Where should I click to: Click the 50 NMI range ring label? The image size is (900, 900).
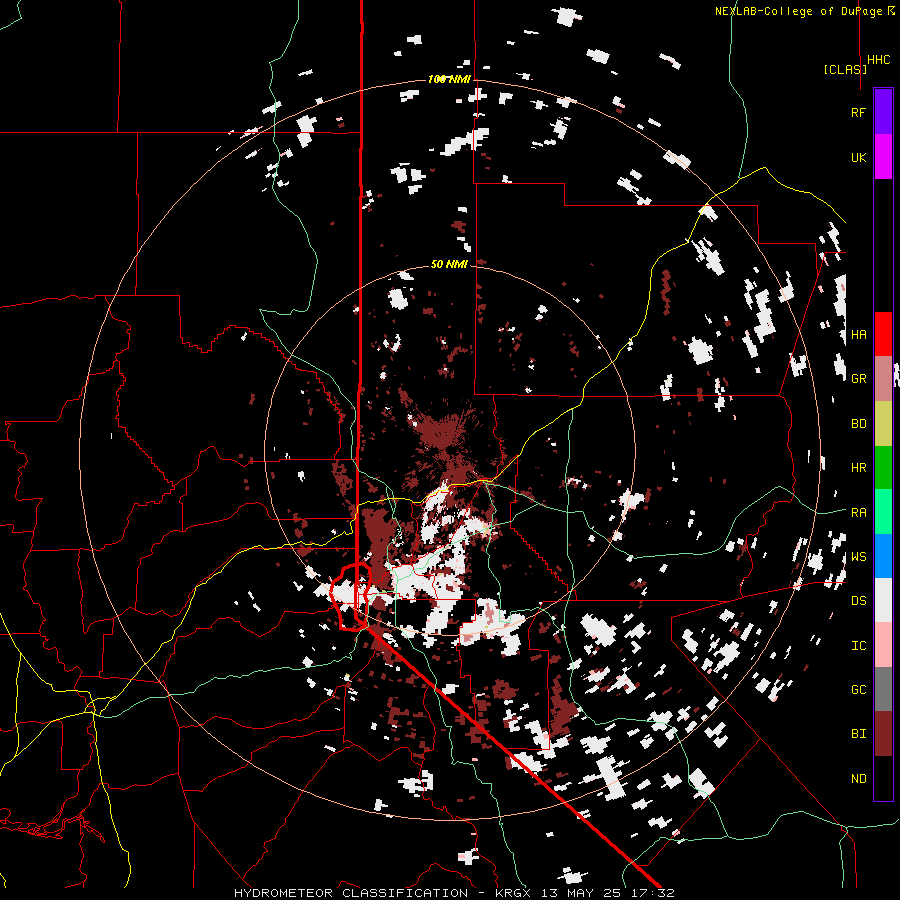pyautogui.click(x=449, y=264)
